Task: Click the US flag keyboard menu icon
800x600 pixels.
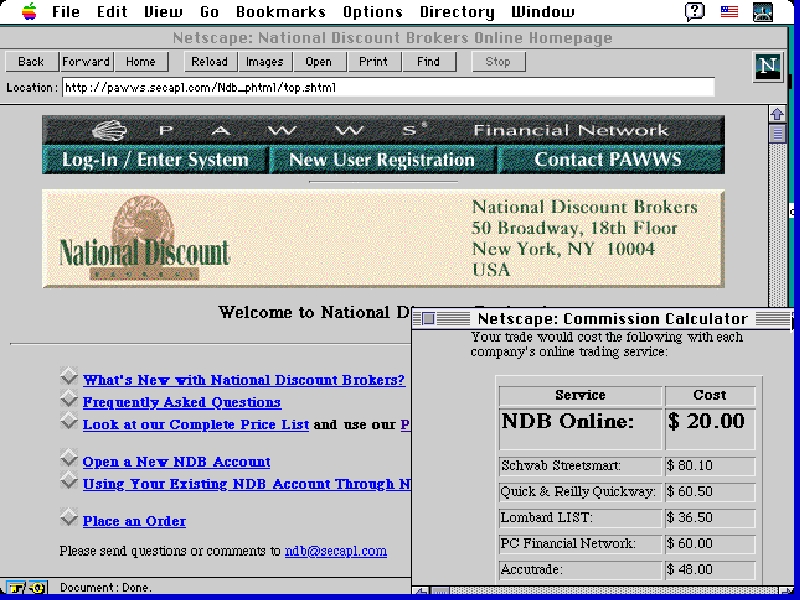Action: click(x=729, y=11)
